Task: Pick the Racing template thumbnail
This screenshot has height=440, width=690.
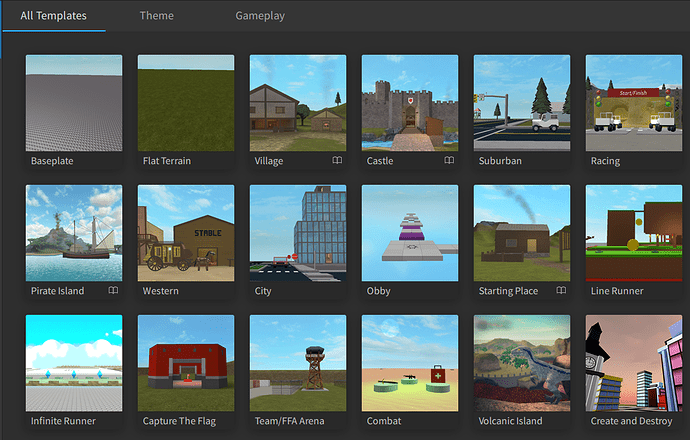Action: (634, 103)
